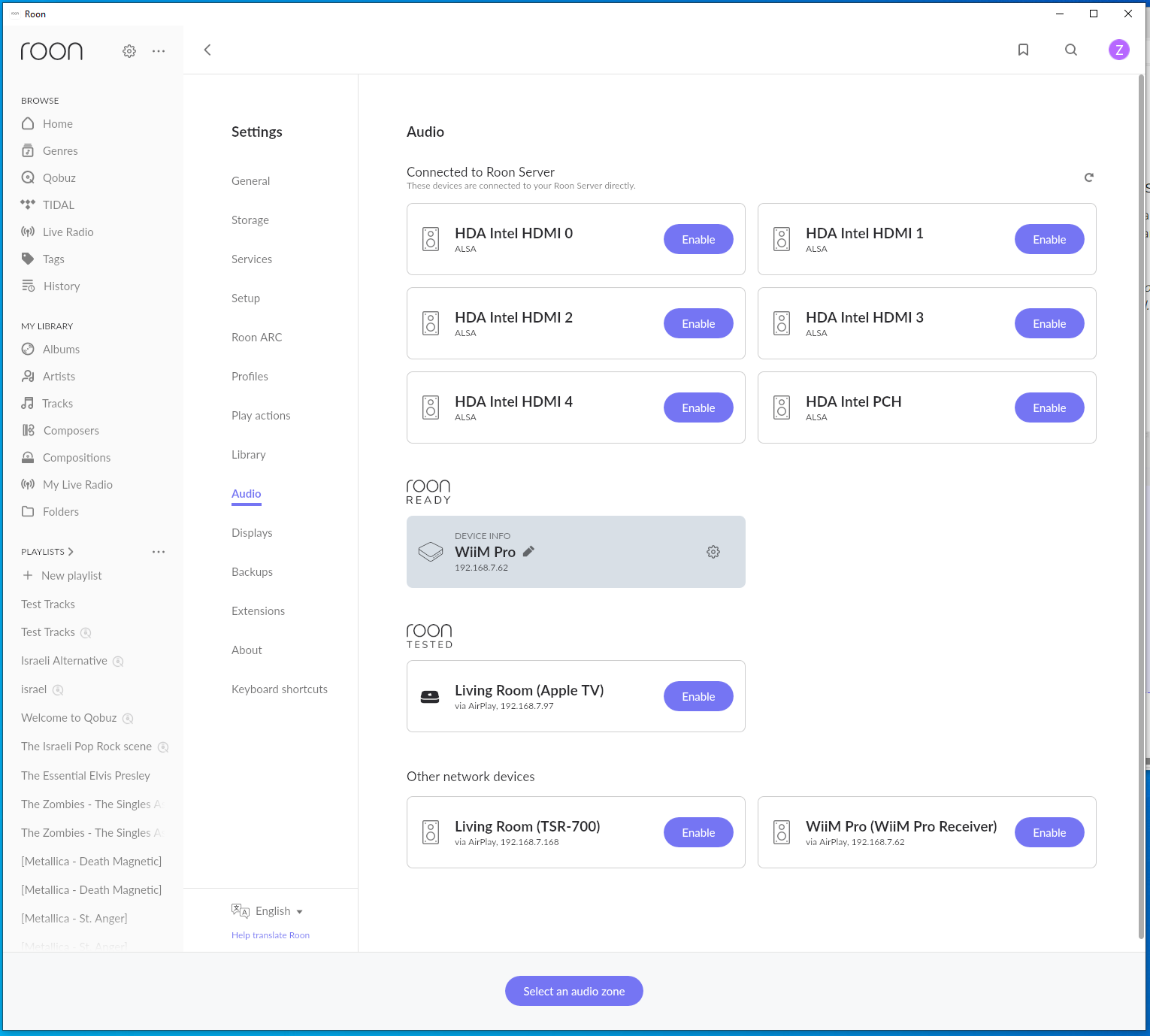Image resolution: width=1150 pixels, height=1036 pixels.
Task: Enable HDA Intel HDMI 1 device
Action: (x=1049, y=239)
